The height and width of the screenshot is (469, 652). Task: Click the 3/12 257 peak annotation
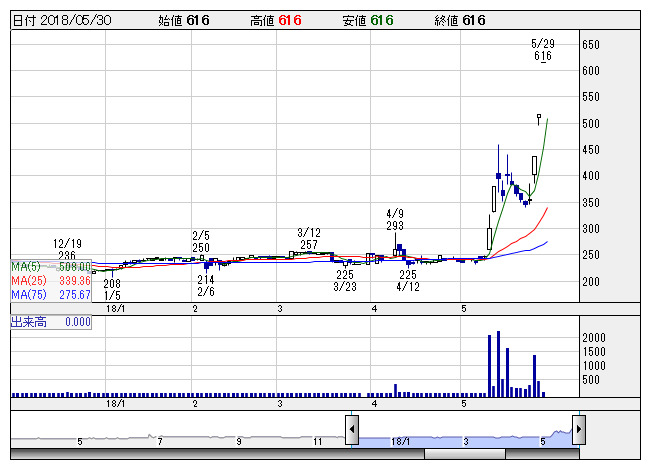tap(308, 239)
